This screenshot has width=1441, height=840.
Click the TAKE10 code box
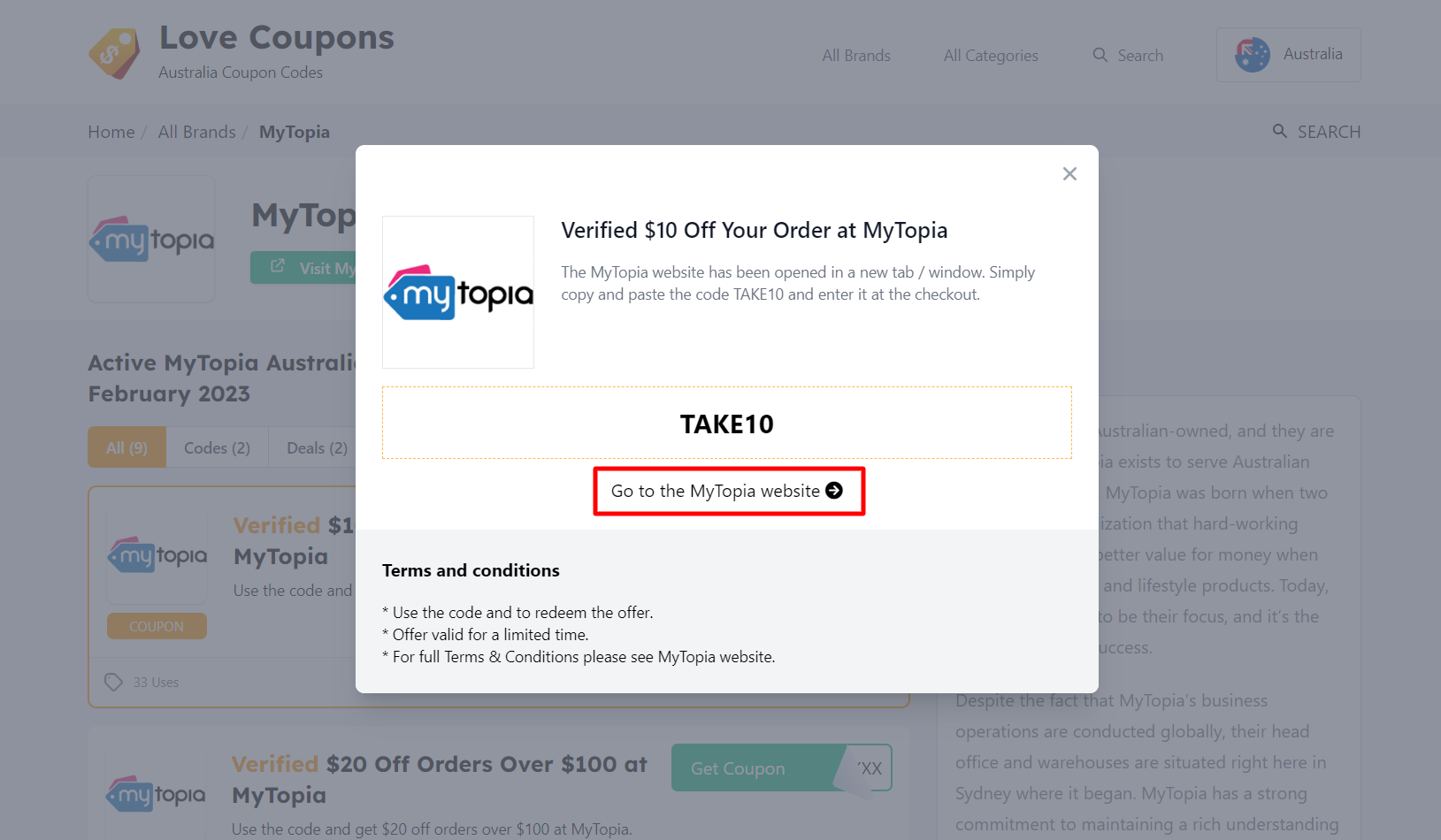(726, 423)
